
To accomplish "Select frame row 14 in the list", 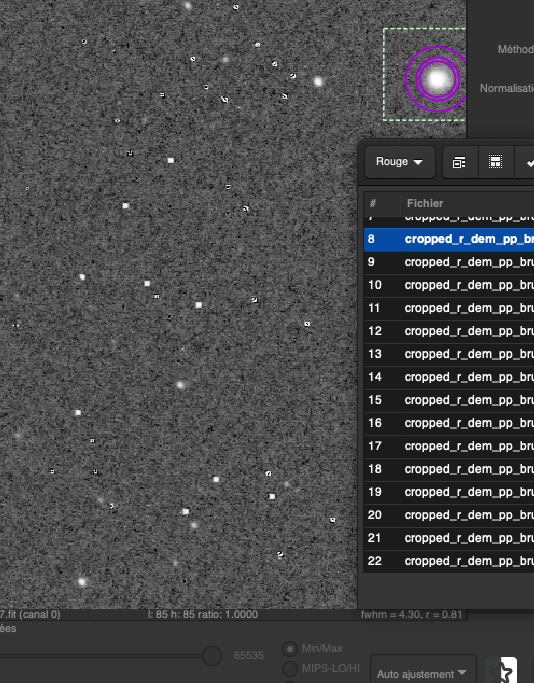I will (449, 377).
